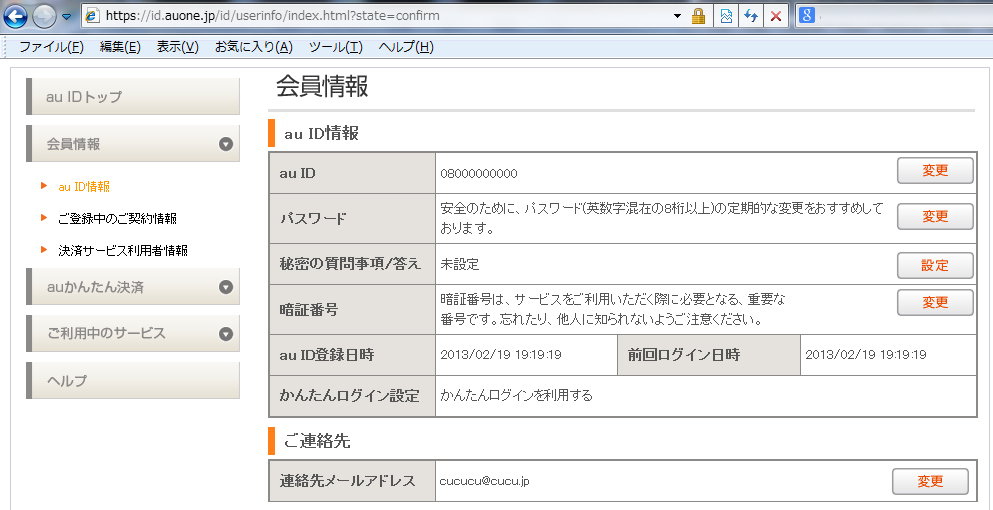Click the au ID情報 section heading
This screenshot has height=510, width=993.
coord(322,133)
